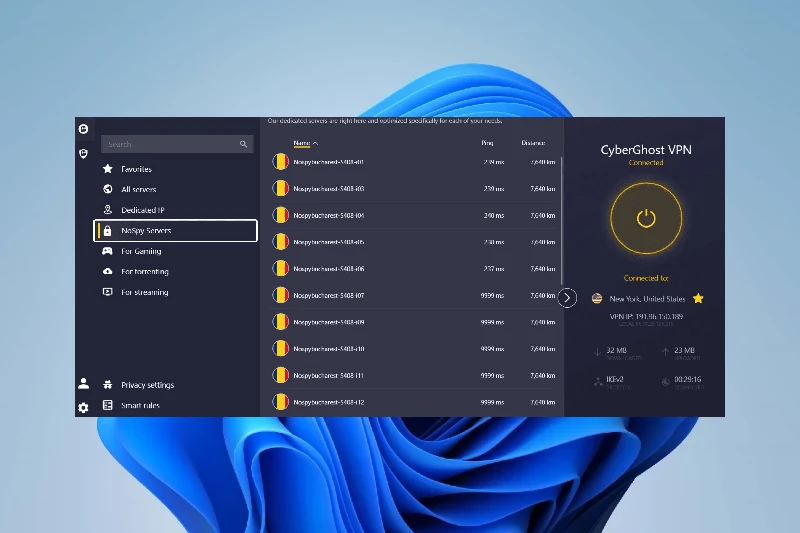Screen dimensions: 800x533
Task: Toggle the VPN power button off
Action: pos(646,218)
